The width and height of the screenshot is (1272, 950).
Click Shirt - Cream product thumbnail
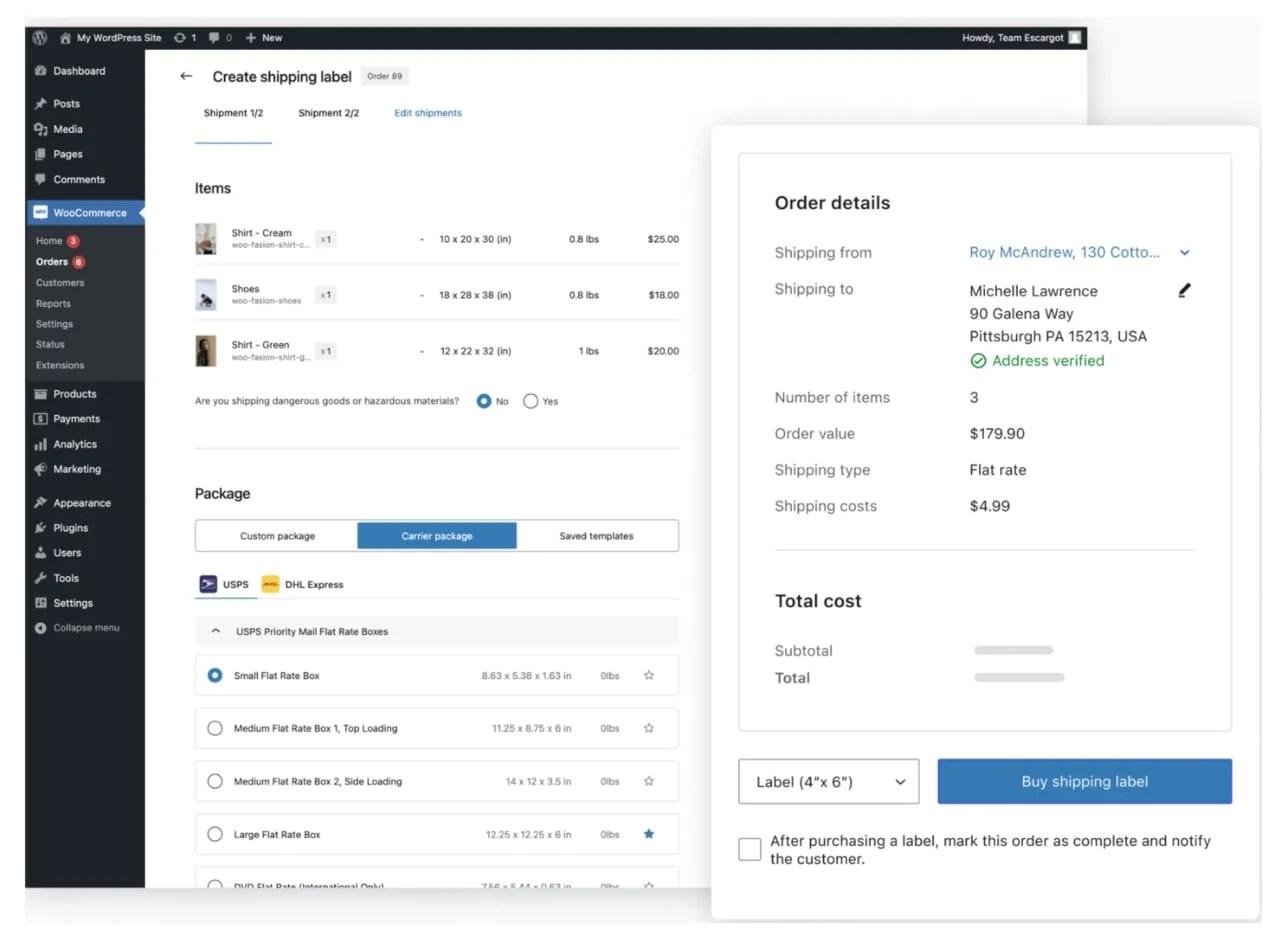click(x=206, y=239)
